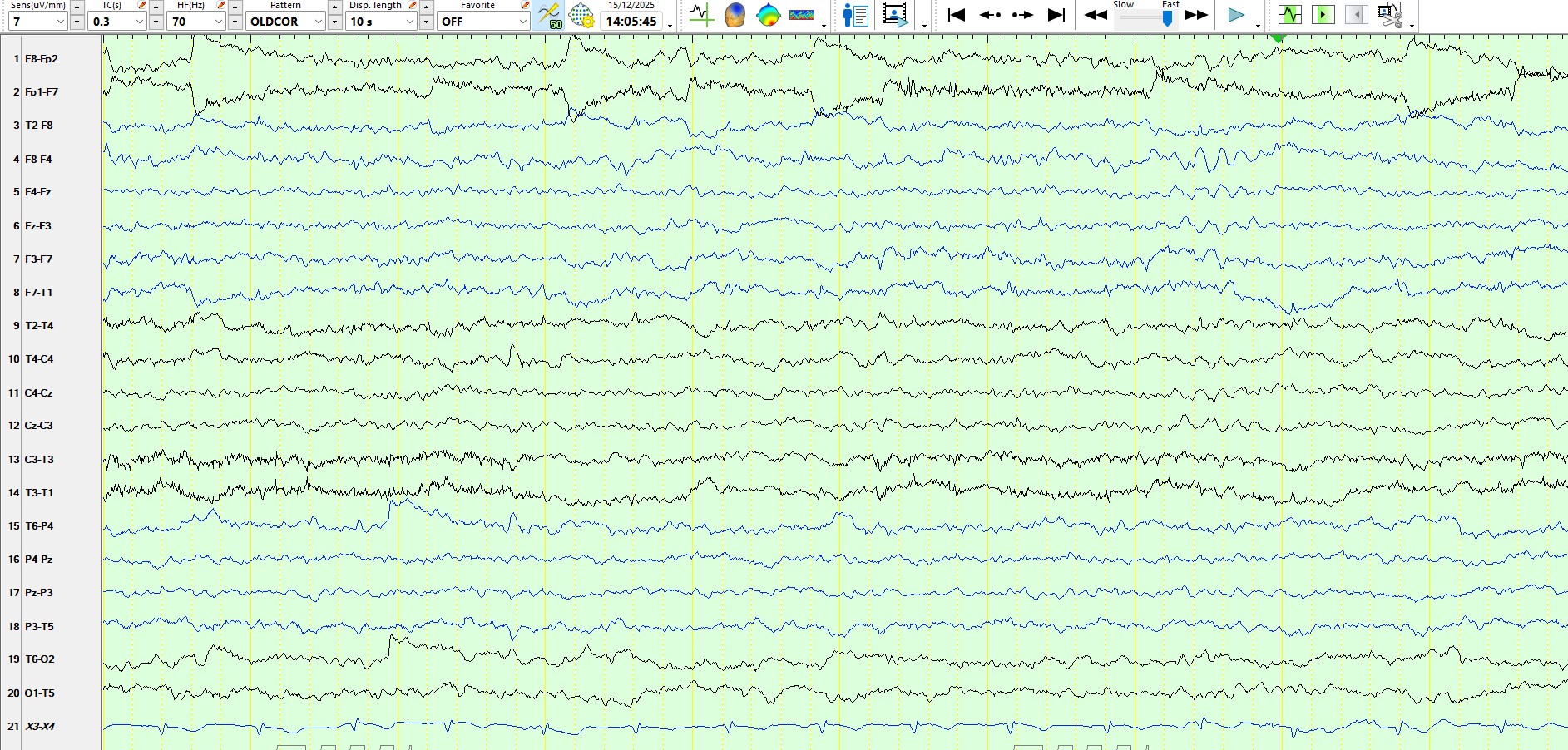The image size is (1568, 750).
Task: Click the rewind page-back button
Action: pos(1096,15)
